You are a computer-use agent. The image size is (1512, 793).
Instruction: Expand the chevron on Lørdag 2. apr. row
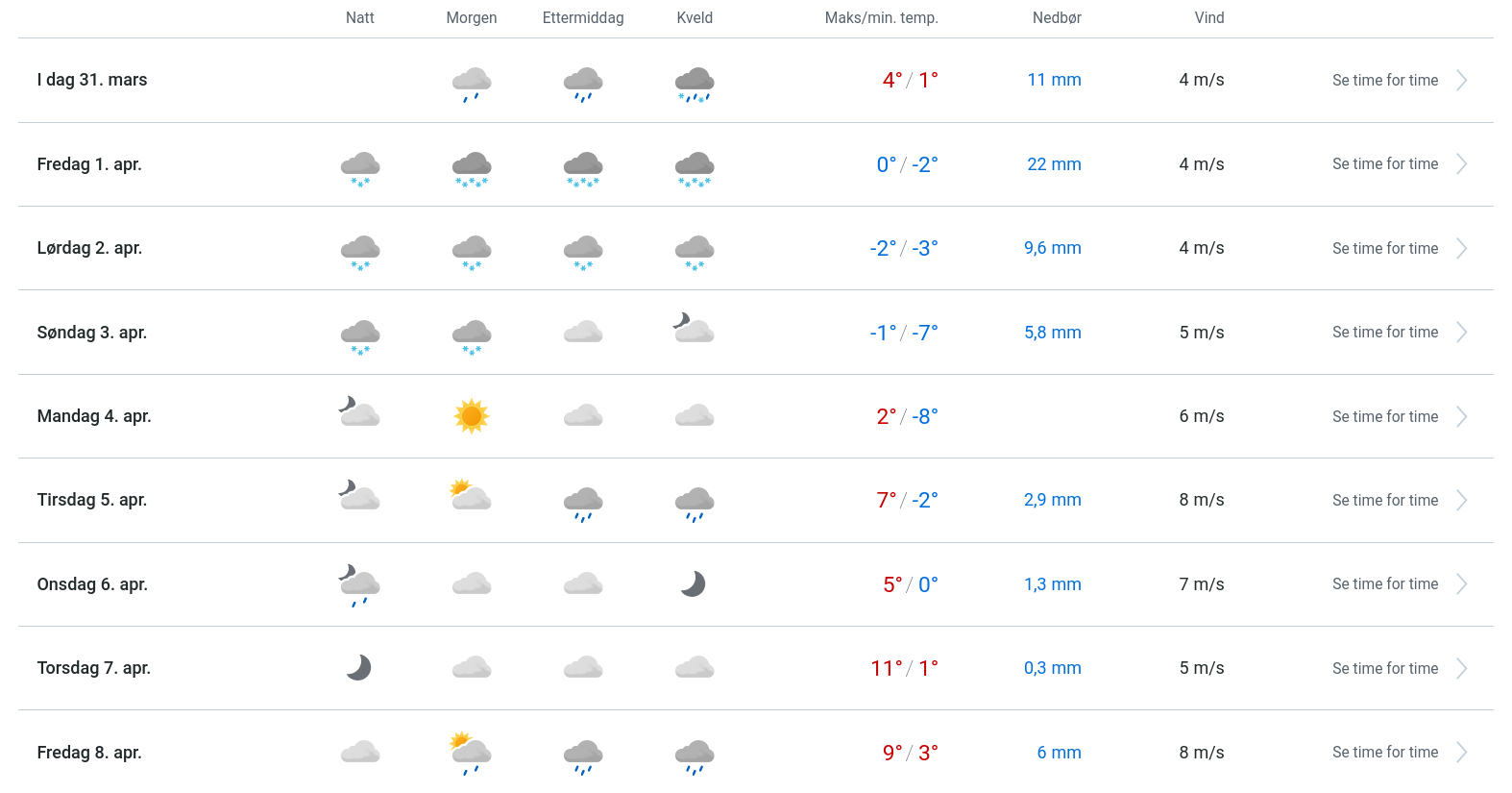pos(1461,249)
